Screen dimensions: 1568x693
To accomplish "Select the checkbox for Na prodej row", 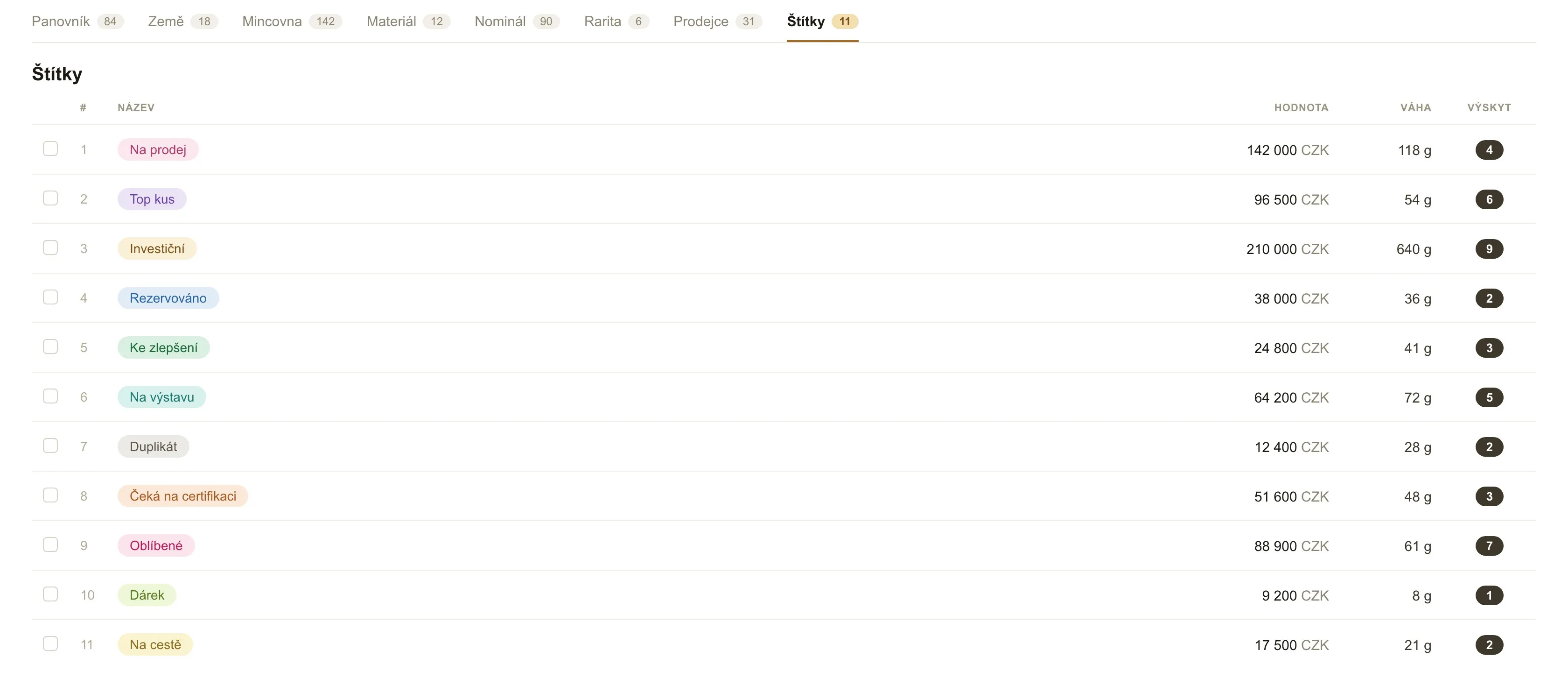I will [x=50, y=148].
